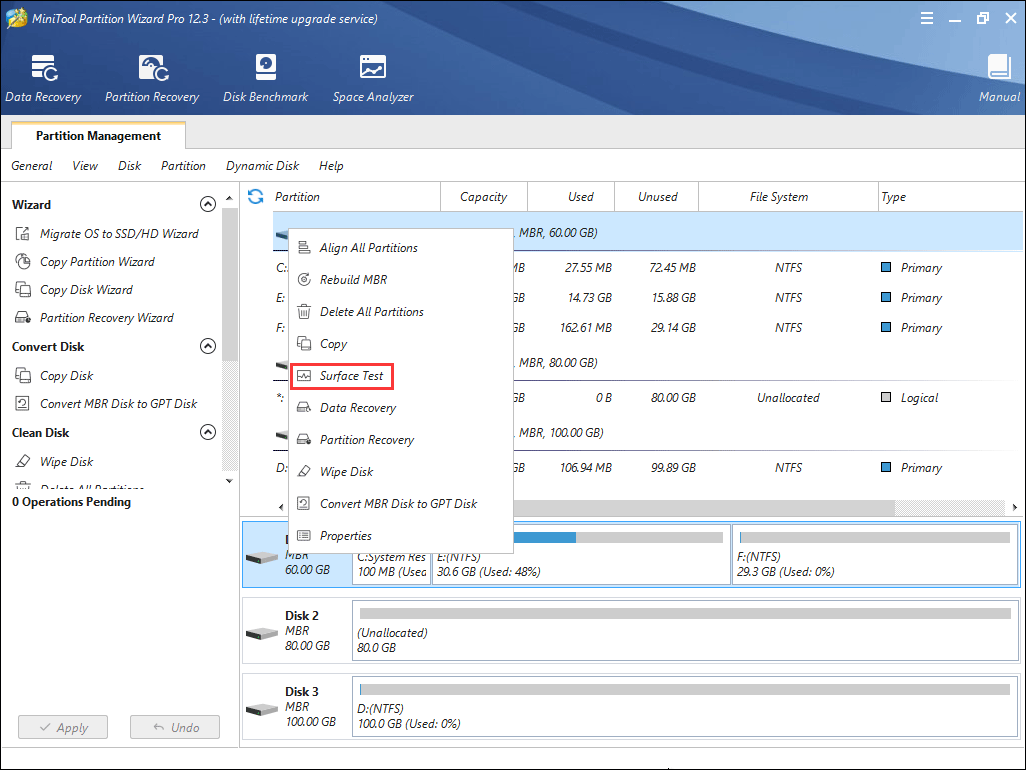
Task: Sort by Type column header
Action: [950, 197]
